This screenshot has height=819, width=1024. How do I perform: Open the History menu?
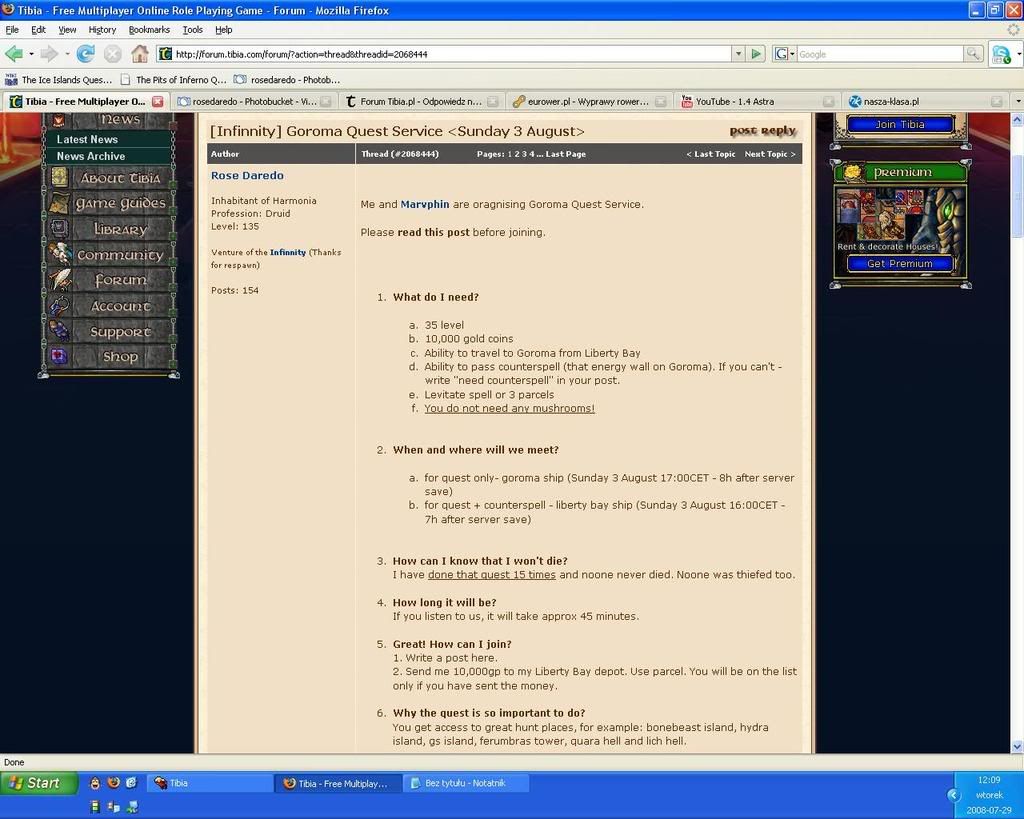coord(102,29)
